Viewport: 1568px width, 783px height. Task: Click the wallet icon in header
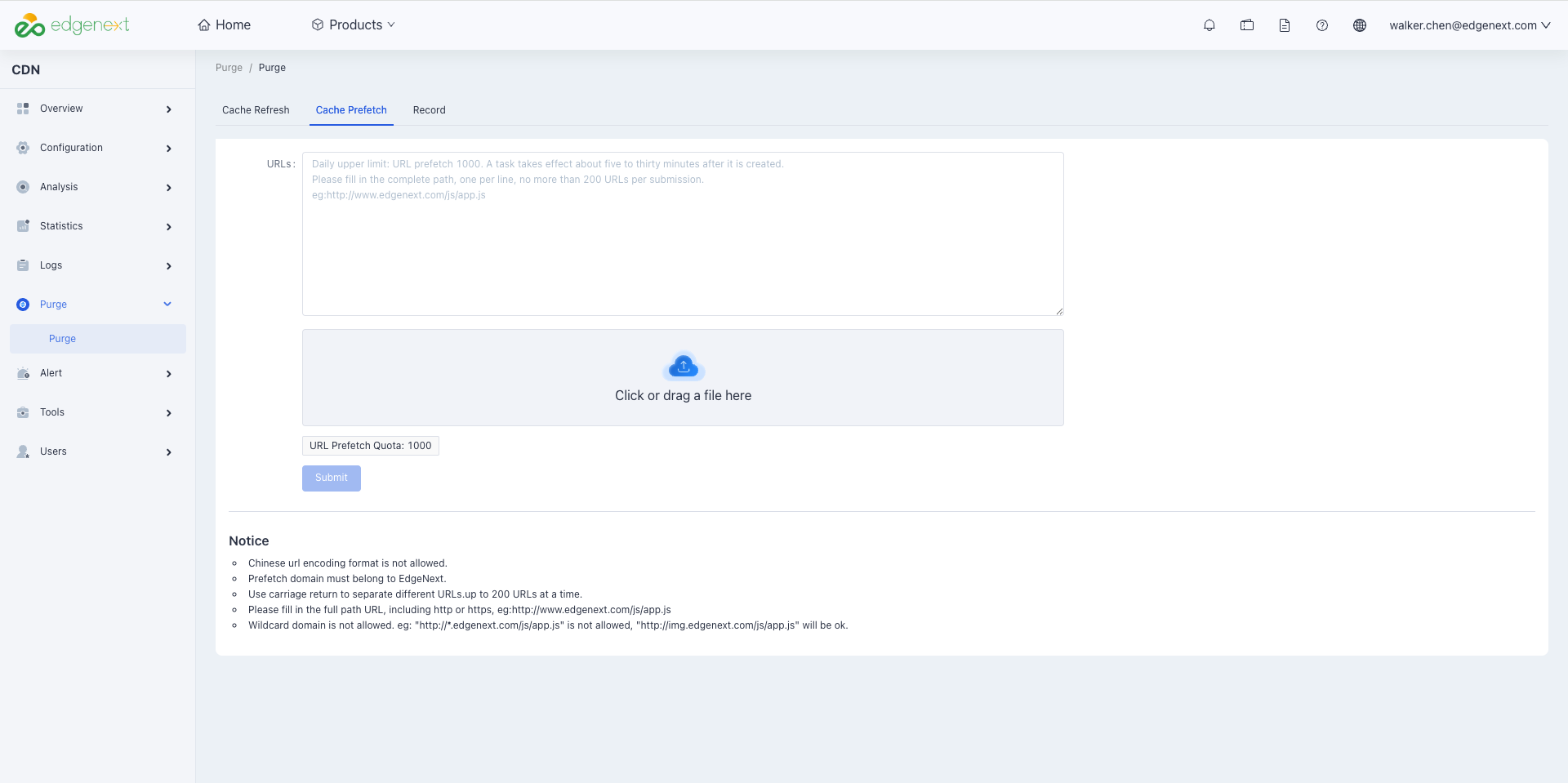tap(1247, 25)
